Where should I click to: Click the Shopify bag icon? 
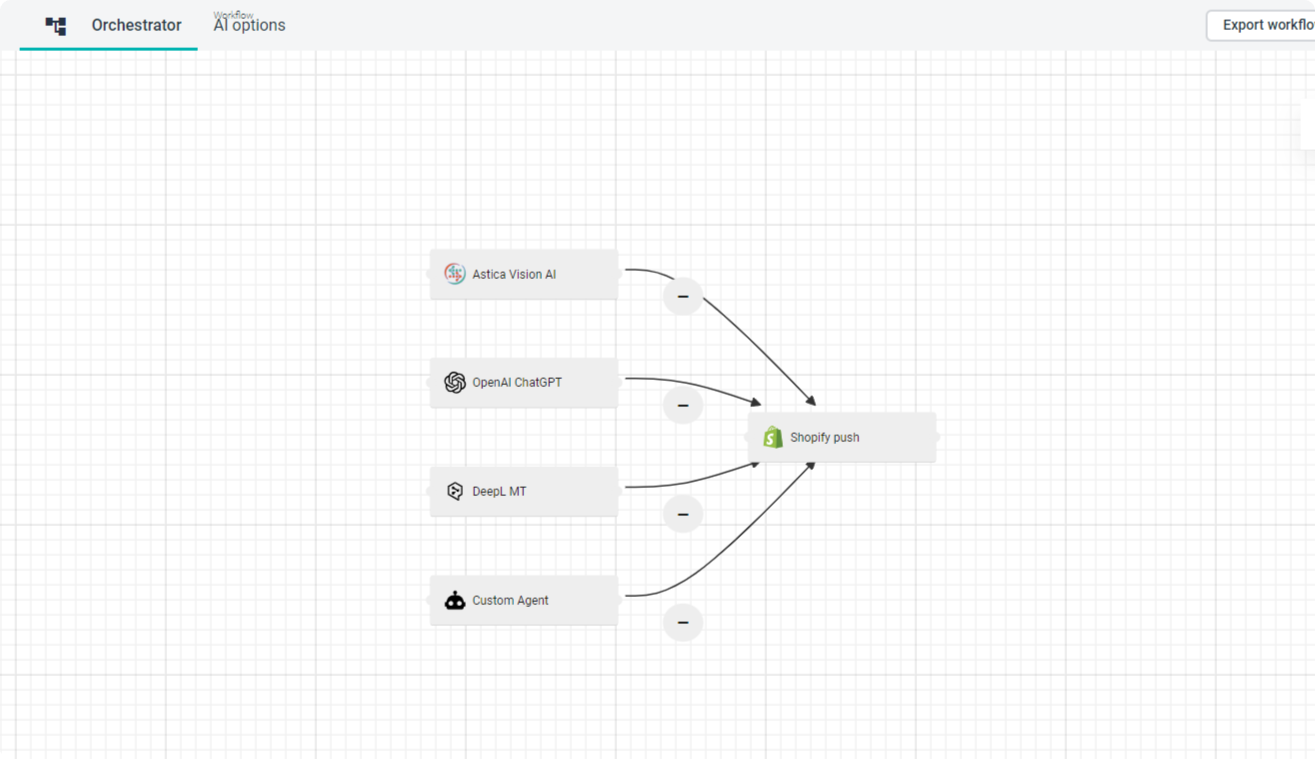pyautogui.click(x=773, y=437)
